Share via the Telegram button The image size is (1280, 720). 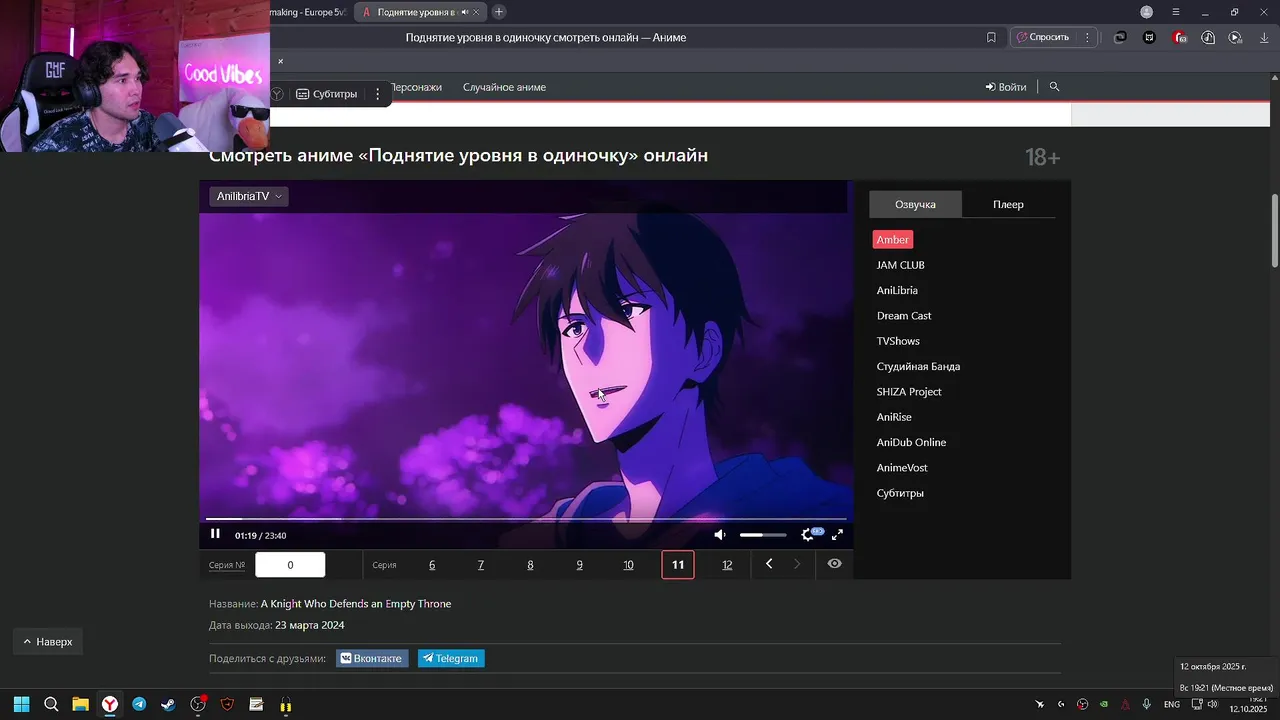click(451, 658)
